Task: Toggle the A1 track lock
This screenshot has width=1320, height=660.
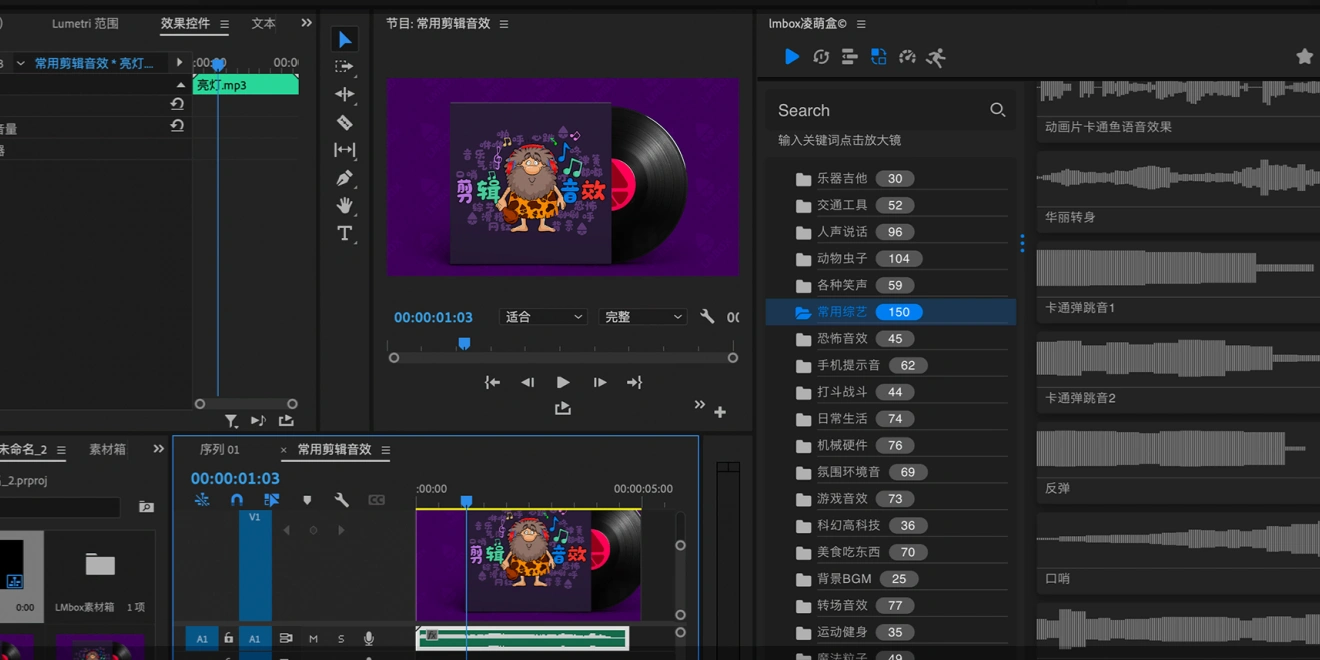Action: point(228,639)
